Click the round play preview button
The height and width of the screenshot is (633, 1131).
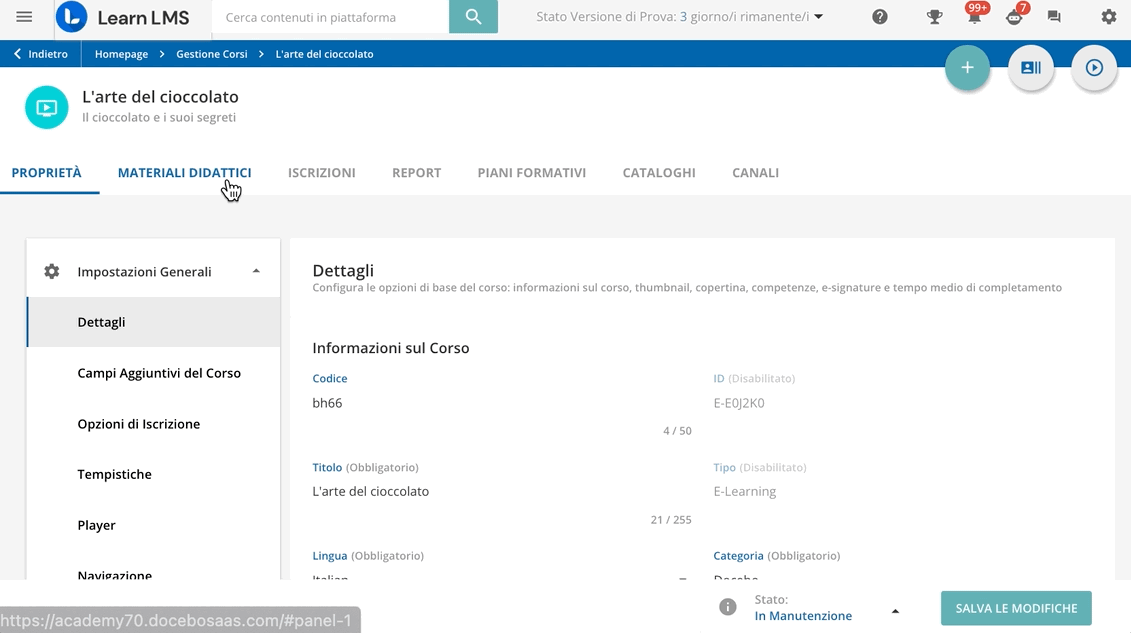[x=1094, y=68]
